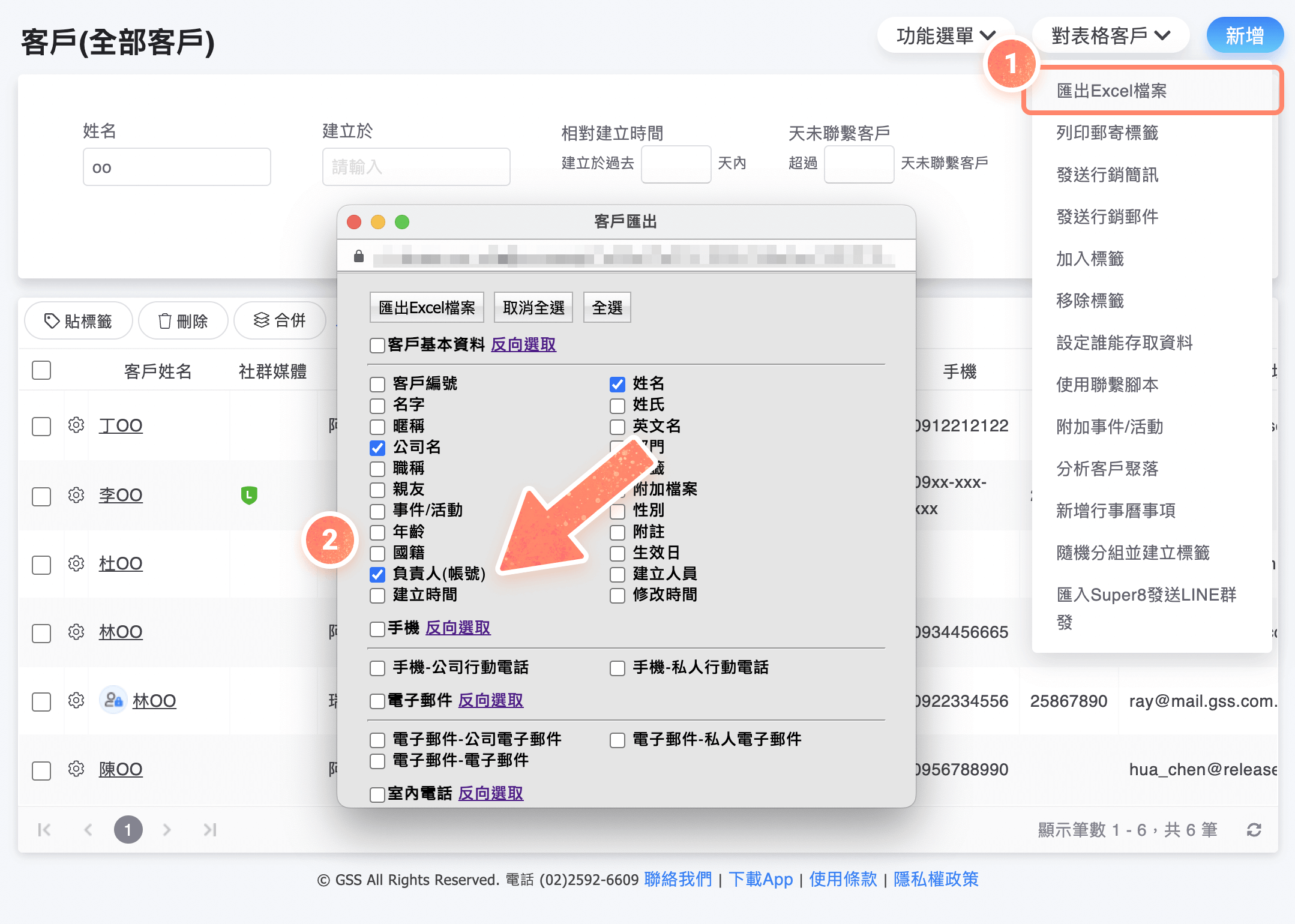This screenshot has height=924, width=1295.
Task: Click 反向選取 link beside 手機
Action: (x=458, y=628)
